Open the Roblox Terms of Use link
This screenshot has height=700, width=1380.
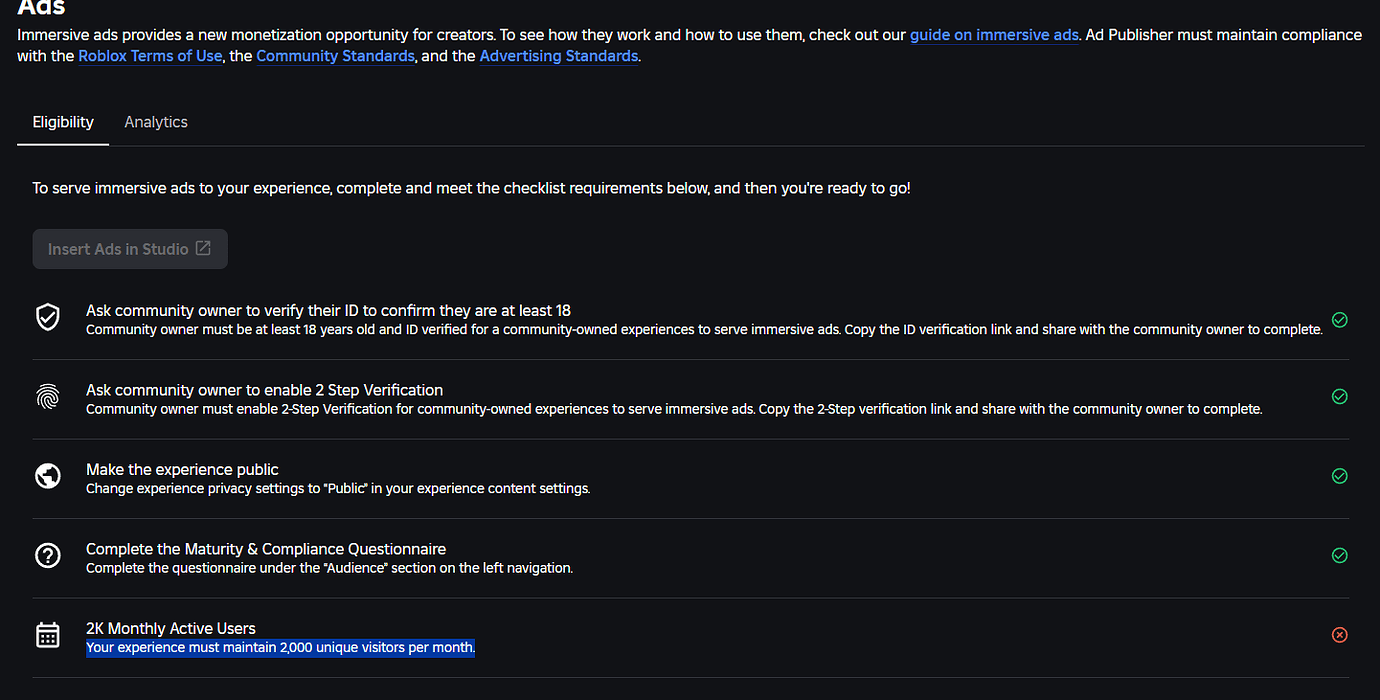pos(150,56)
